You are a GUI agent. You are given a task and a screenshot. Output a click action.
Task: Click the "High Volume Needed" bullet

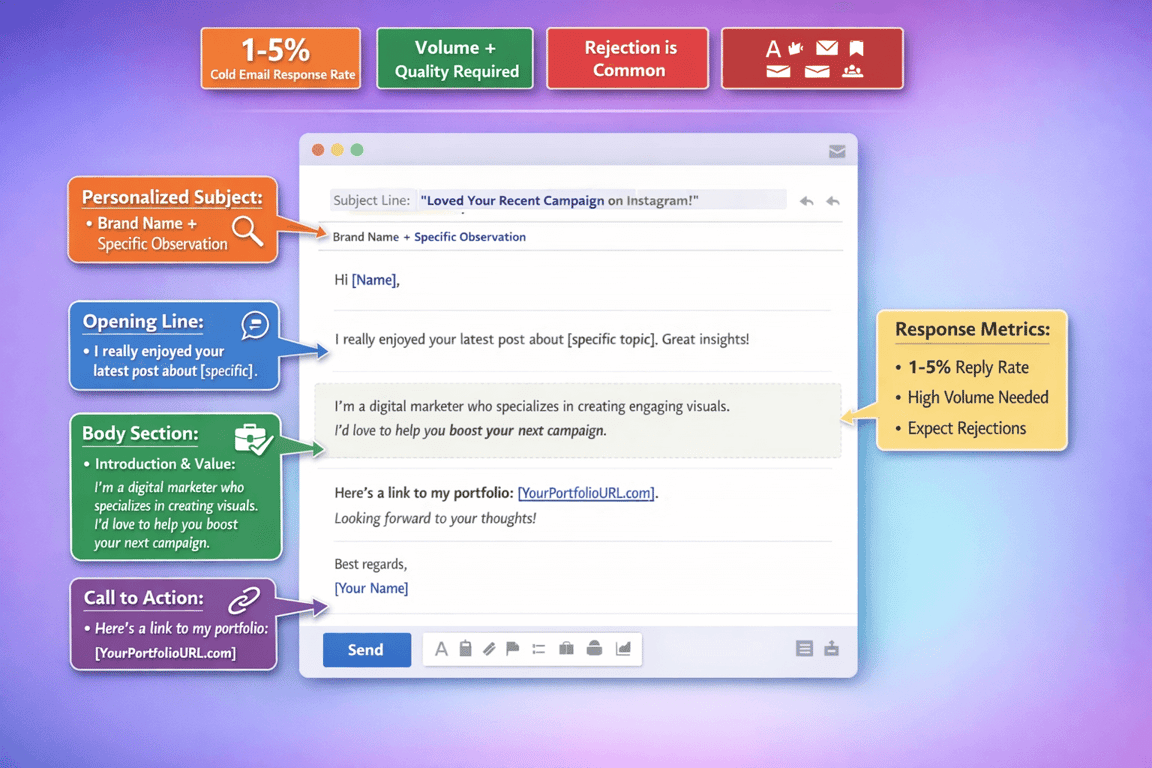point(978,398)
